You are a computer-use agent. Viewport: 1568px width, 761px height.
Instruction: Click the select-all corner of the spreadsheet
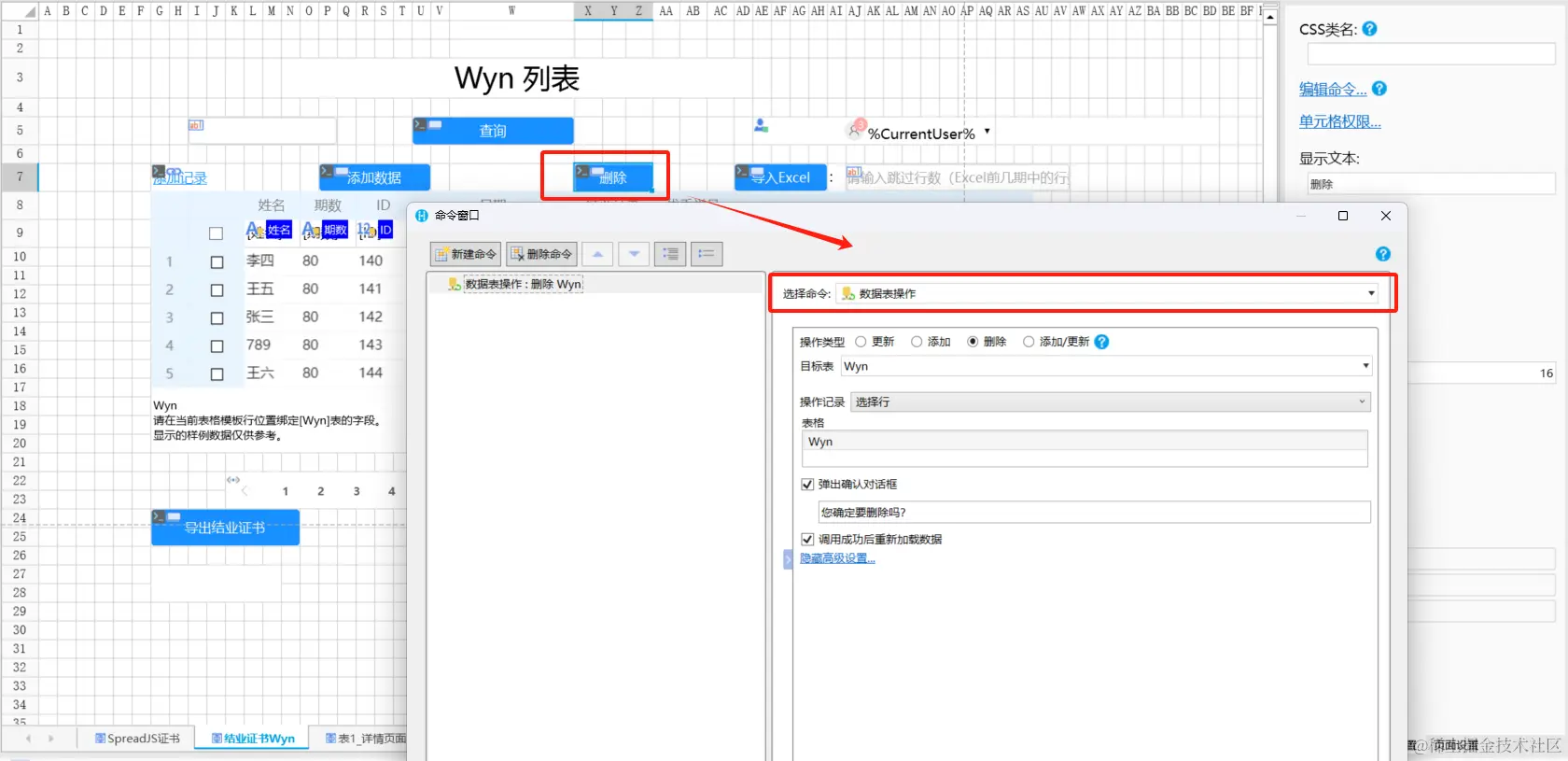click(x=20, y=11)
